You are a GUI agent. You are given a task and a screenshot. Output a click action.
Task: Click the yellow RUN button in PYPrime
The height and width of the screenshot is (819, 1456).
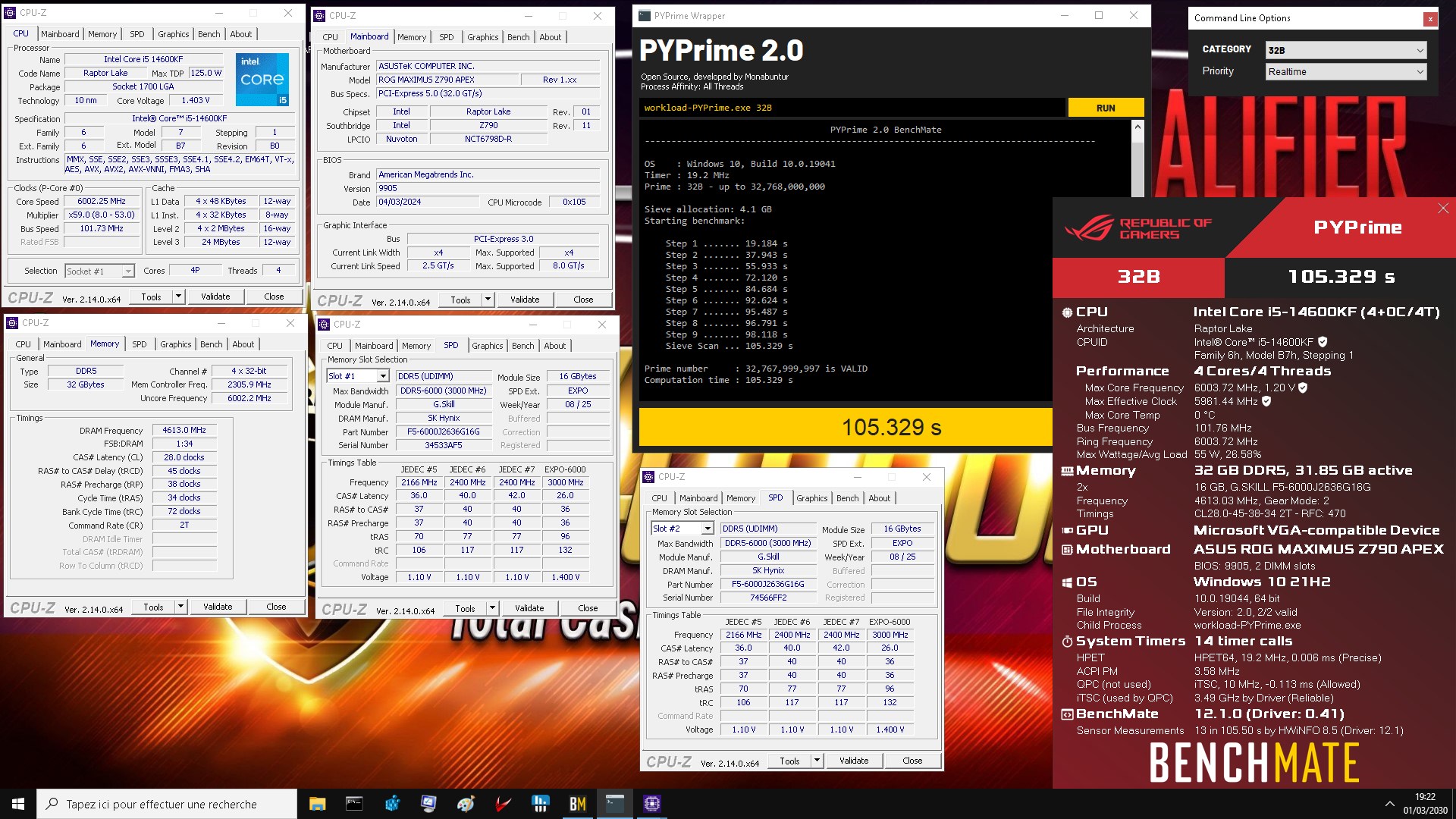(x=1106, y=108)
